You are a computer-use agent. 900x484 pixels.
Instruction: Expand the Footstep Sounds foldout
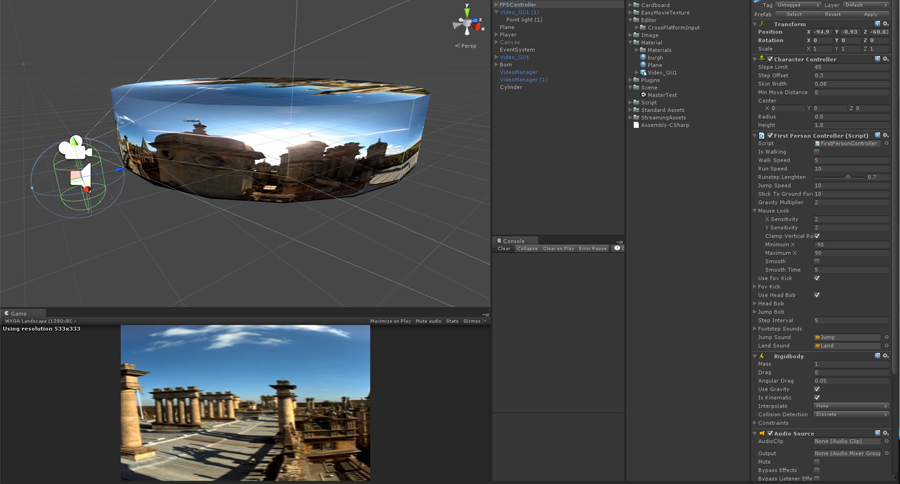[x=755, y=328]
